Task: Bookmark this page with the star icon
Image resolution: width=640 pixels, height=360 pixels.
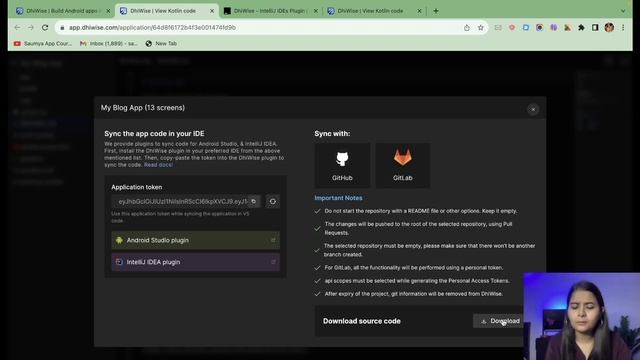Action: coord(480,28)
